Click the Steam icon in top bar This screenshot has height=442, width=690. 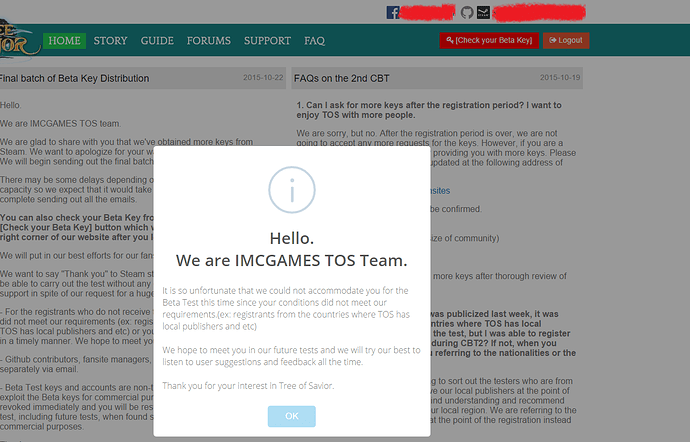(x=483, y=12)
